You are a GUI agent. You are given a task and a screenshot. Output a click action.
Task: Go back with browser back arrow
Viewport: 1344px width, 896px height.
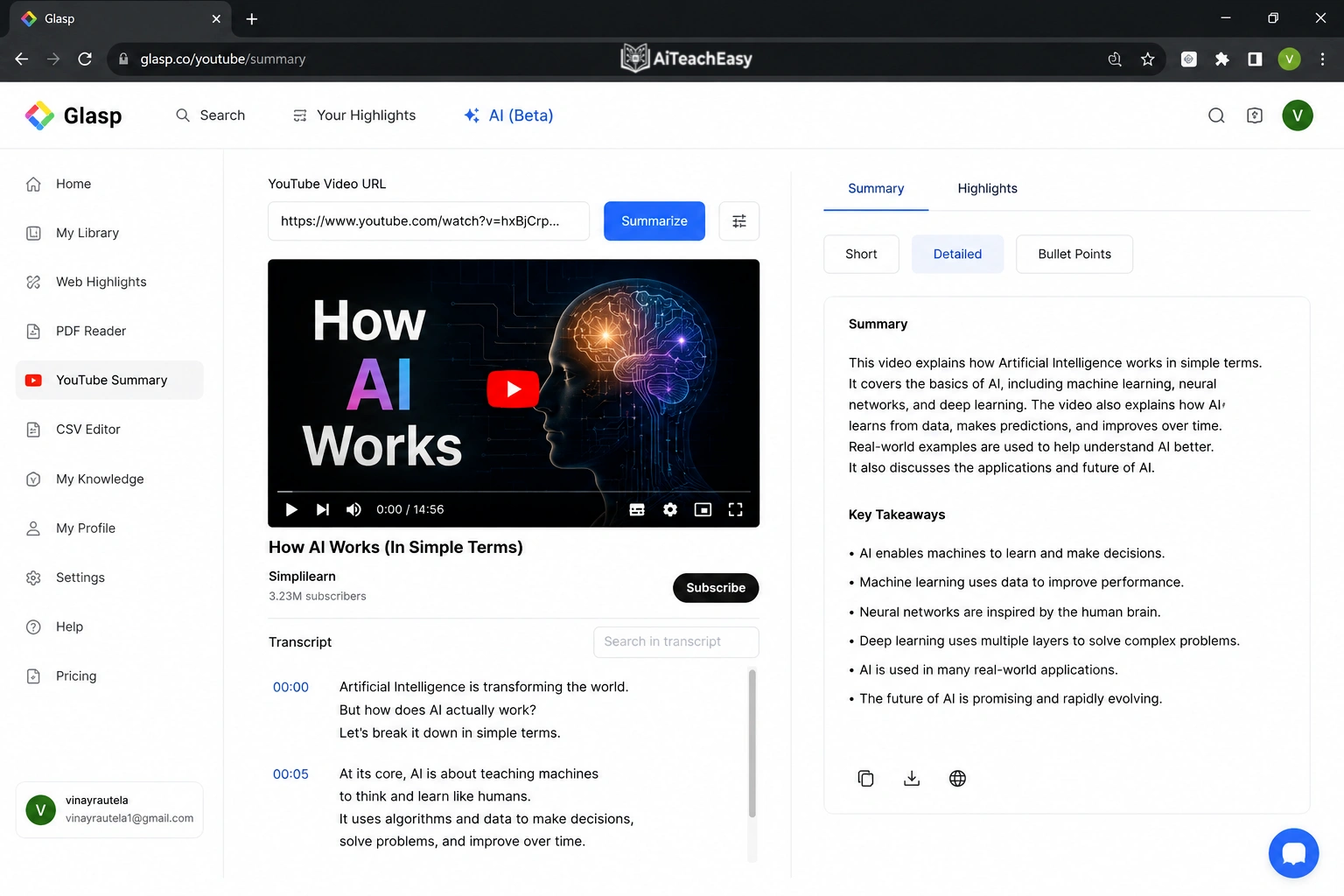[x=22, y=59]
